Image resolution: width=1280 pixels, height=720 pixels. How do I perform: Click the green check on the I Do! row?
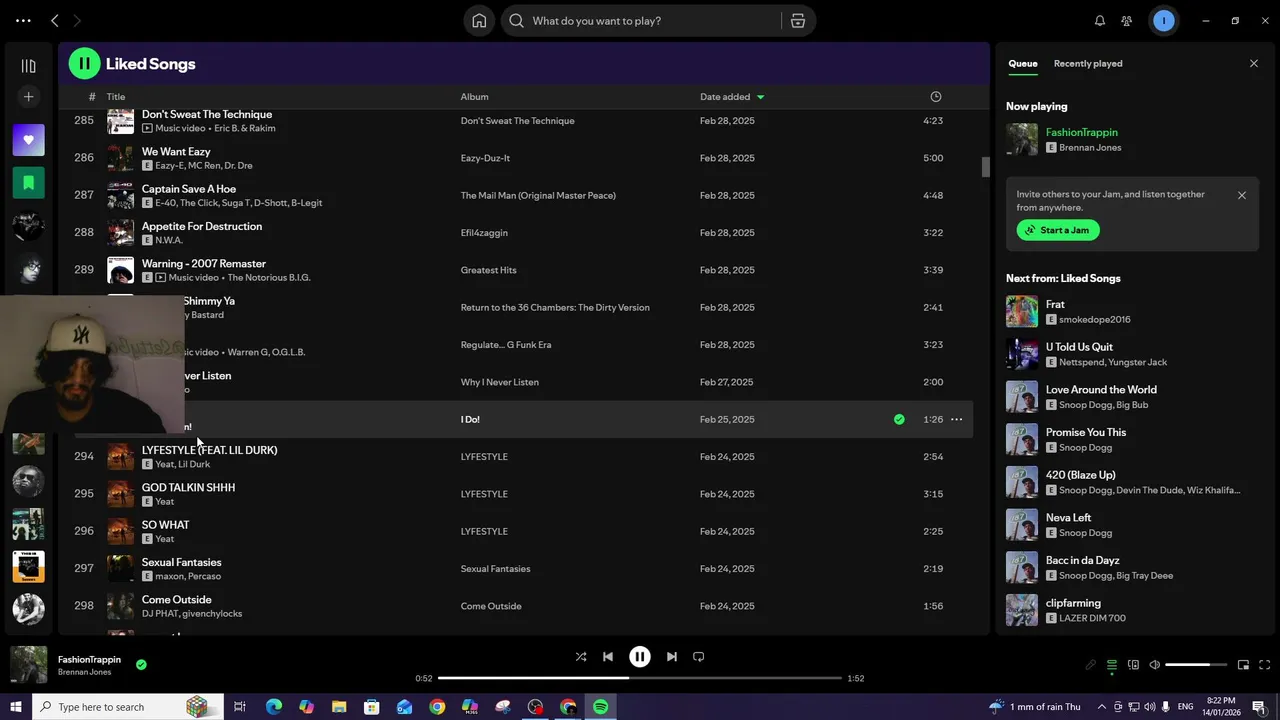(899, 420)
